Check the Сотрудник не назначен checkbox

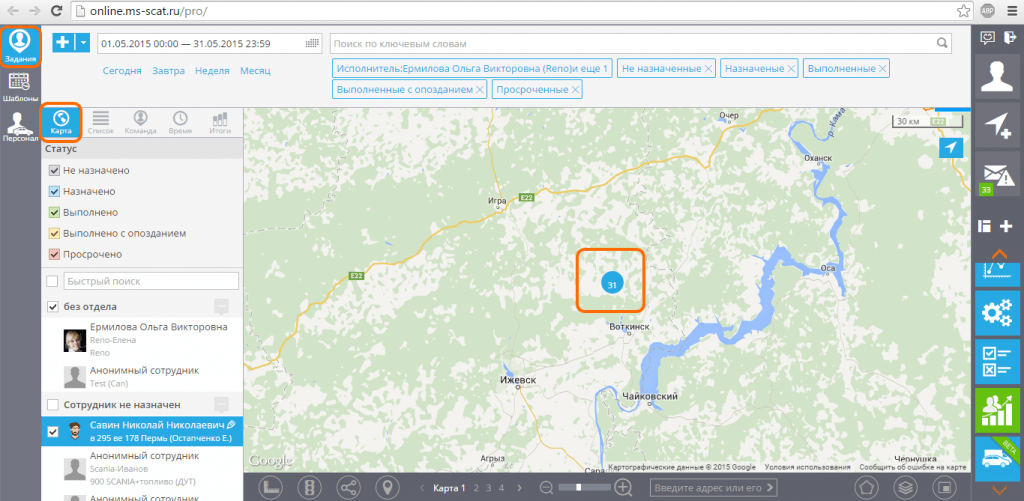point(53,405)
